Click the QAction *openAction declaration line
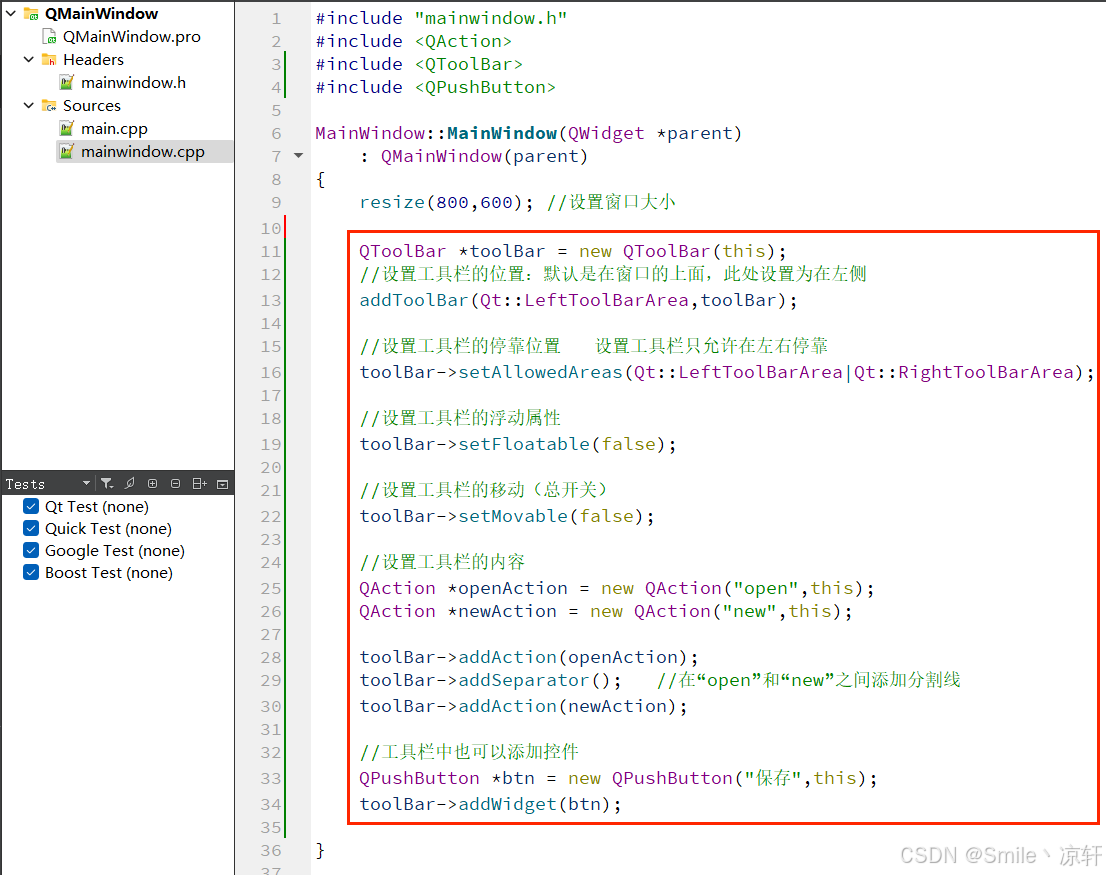The height and width of the screenshot is (875, 1106). point(616,589)
